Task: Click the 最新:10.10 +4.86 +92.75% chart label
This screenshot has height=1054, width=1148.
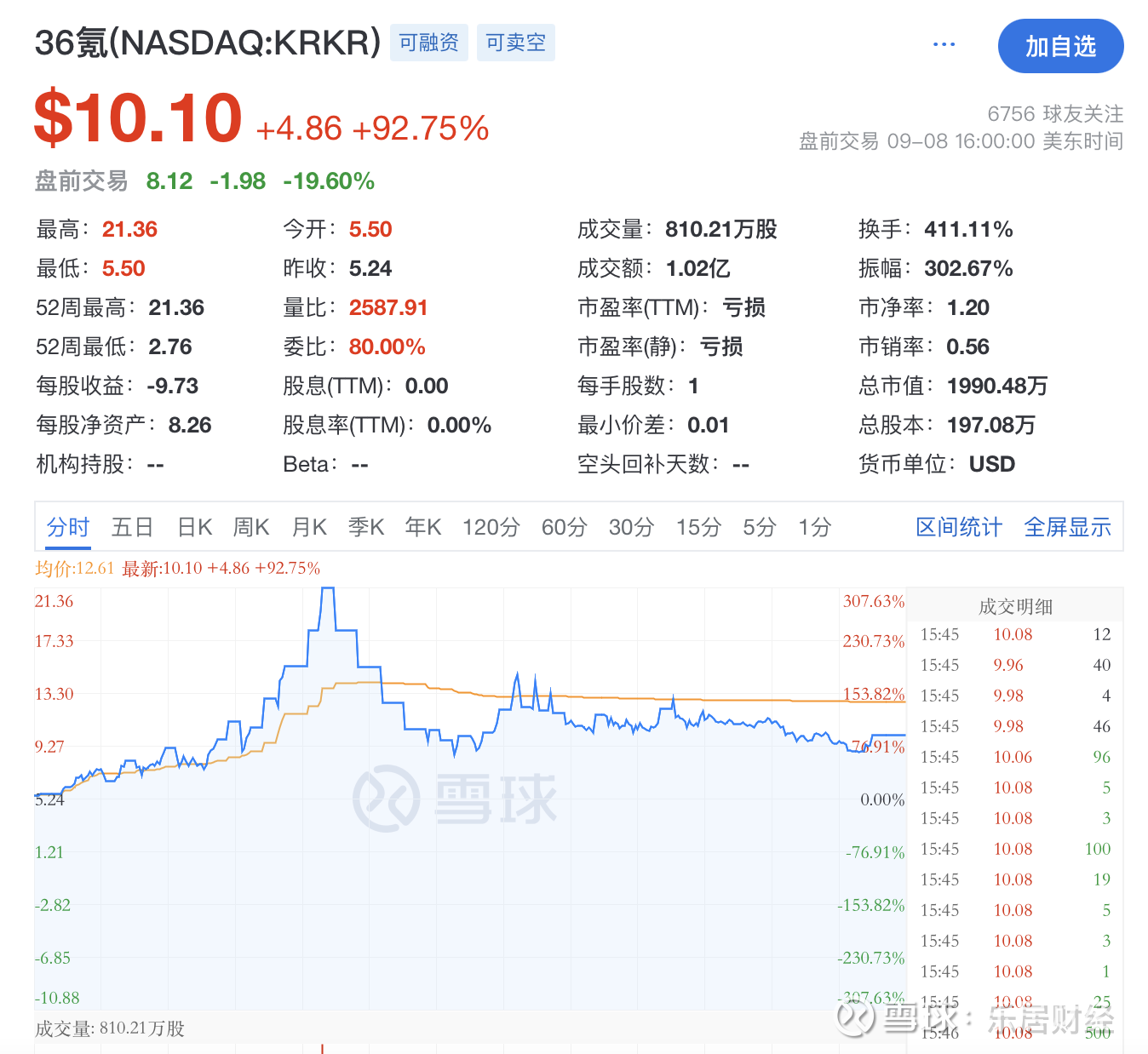Action: [221, 568]
